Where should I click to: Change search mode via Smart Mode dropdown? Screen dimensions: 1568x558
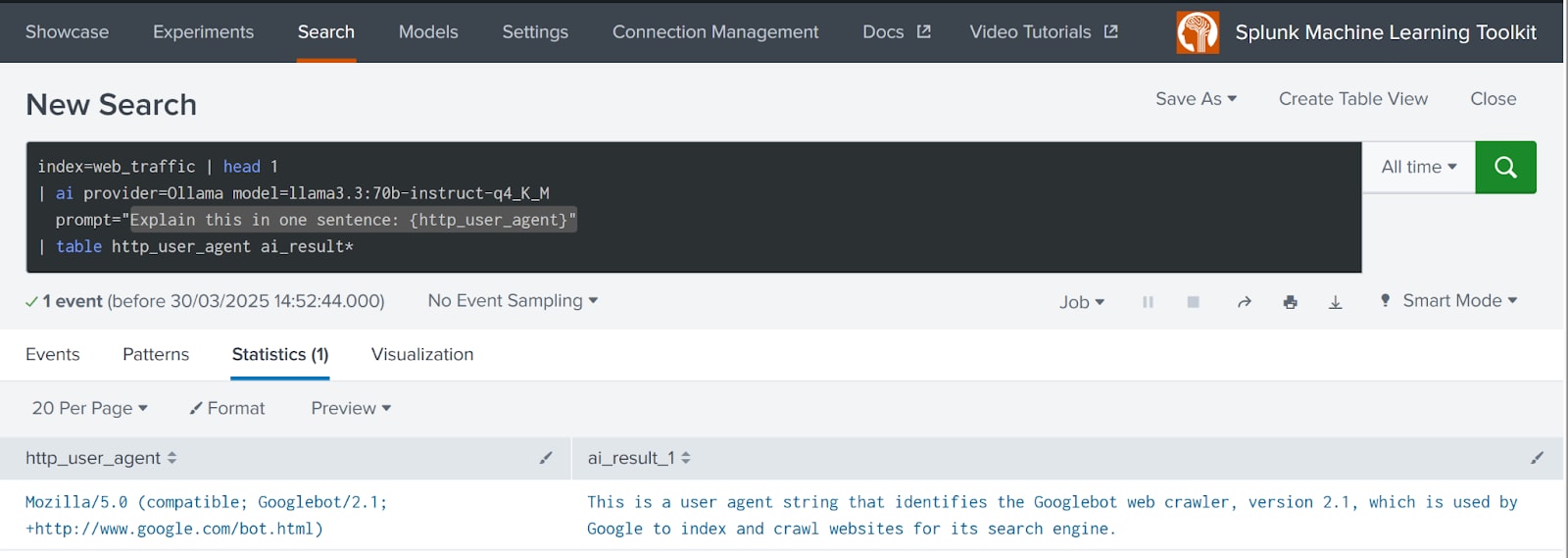pyautogui.click(x=1448, y=301)
